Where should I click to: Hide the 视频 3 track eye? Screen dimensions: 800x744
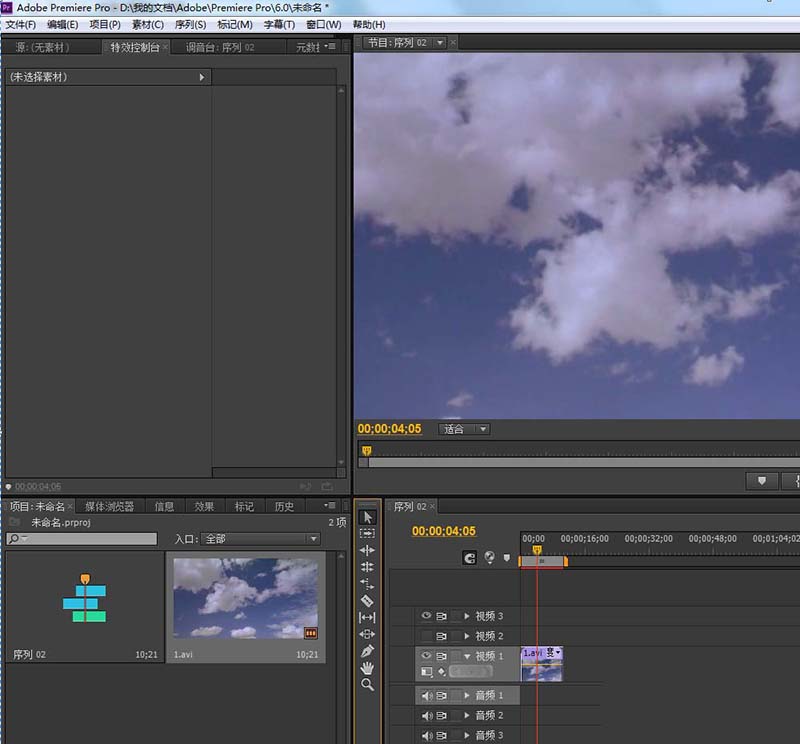426,616
